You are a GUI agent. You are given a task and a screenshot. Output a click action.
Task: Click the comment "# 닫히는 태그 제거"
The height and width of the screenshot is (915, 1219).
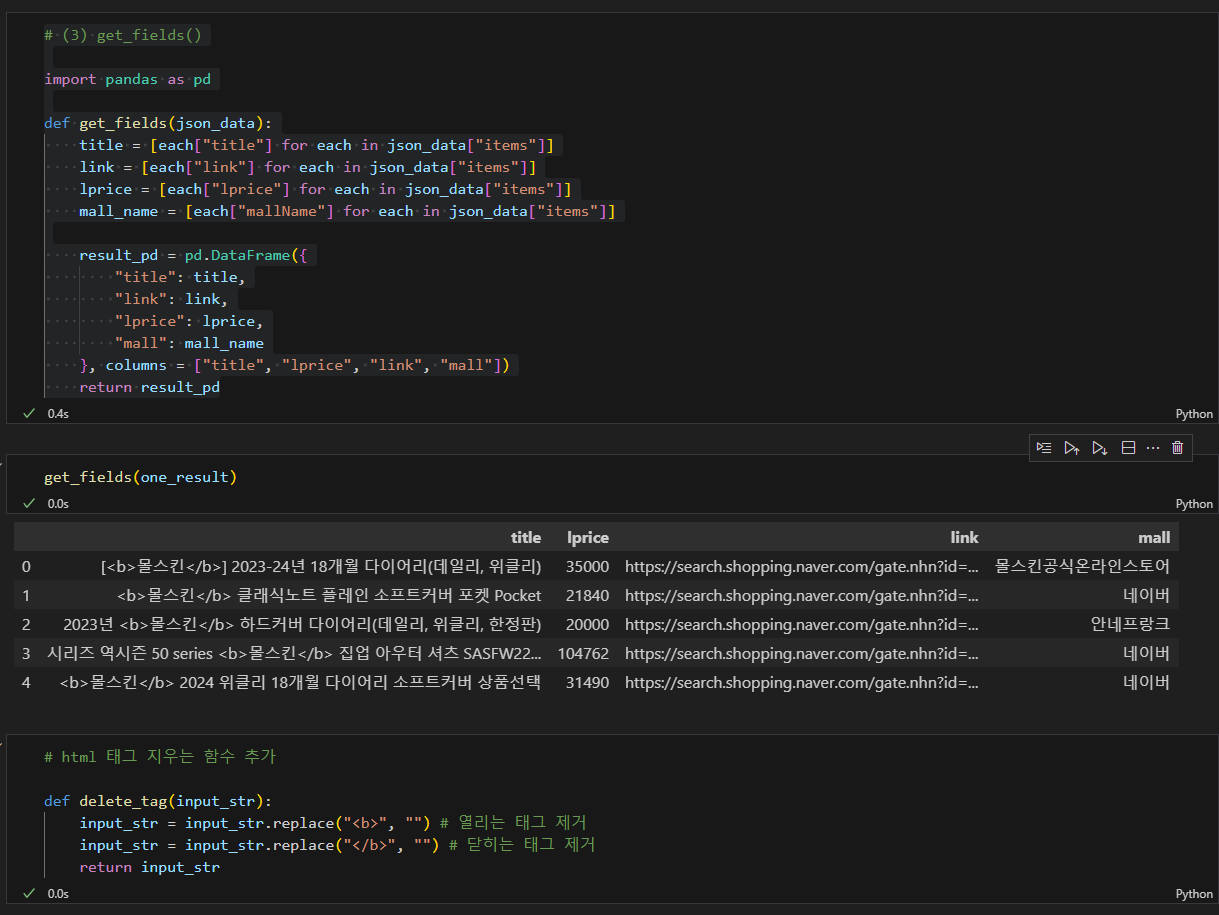click(x=522, y=845)
